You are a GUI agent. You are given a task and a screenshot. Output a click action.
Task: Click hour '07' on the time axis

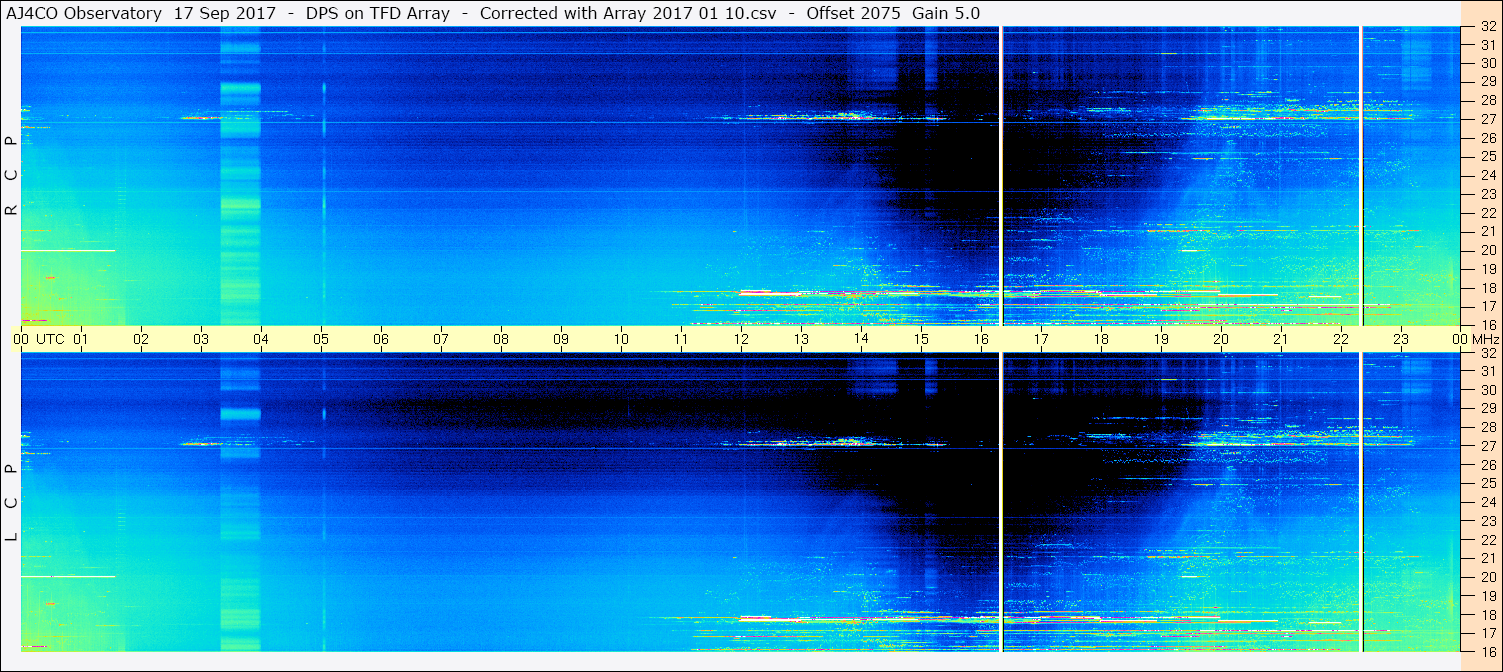(x=441, y=339)
